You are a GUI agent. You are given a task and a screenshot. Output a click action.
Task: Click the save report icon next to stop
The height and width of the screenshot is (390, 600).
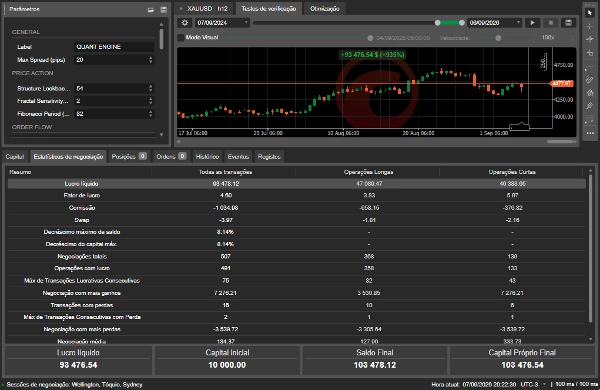(x=569, y=23)
